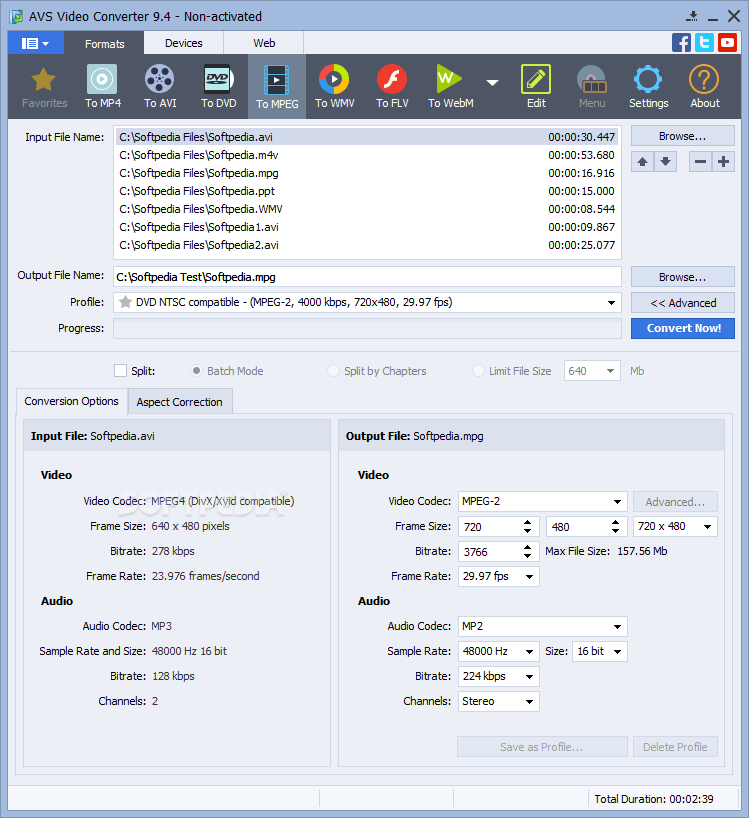Open the Facebook icon link
This screenshot has width=749, height=818.
681,43
